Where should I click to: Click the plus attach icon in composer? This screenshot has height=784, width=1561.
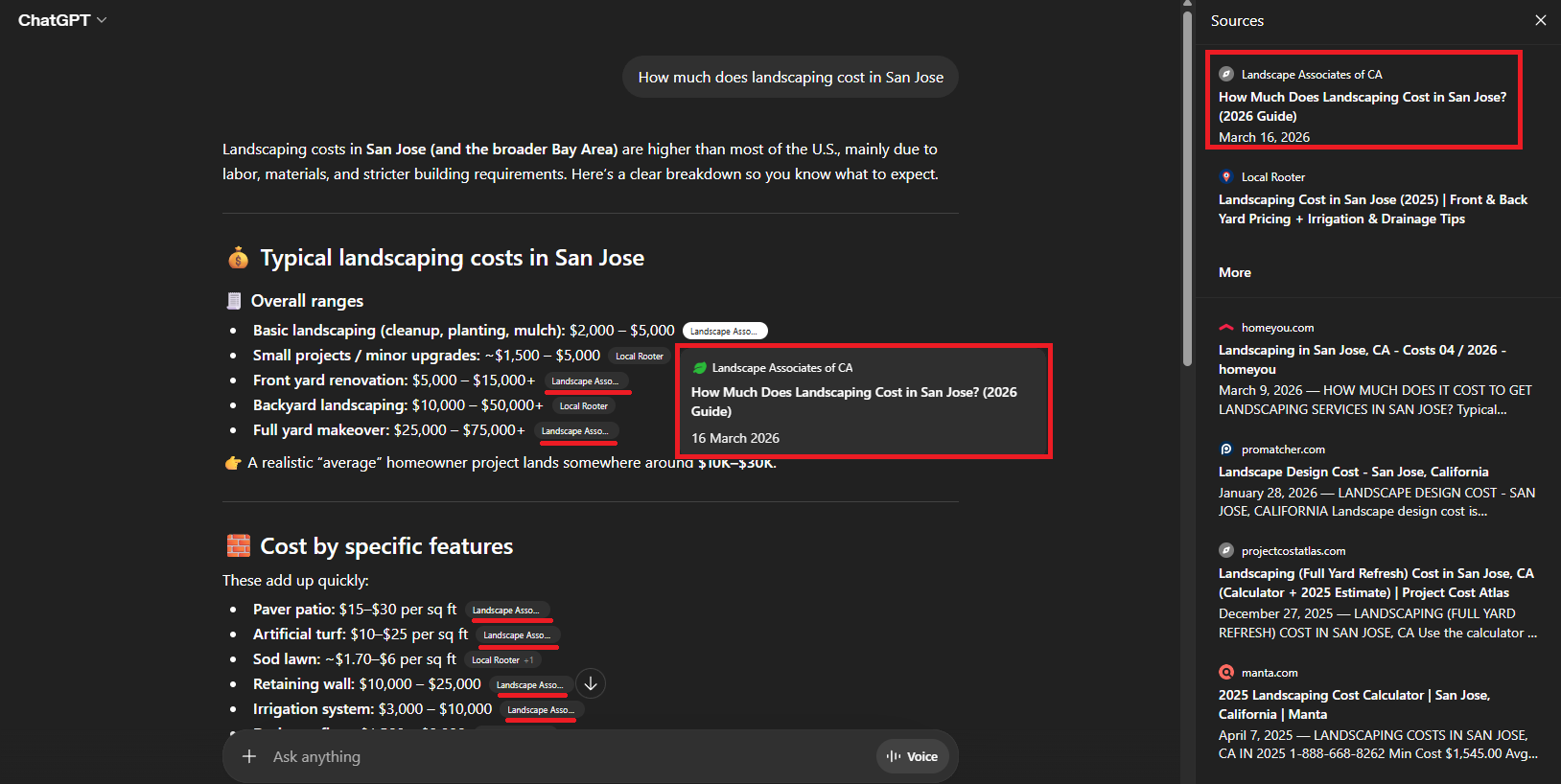249,756
